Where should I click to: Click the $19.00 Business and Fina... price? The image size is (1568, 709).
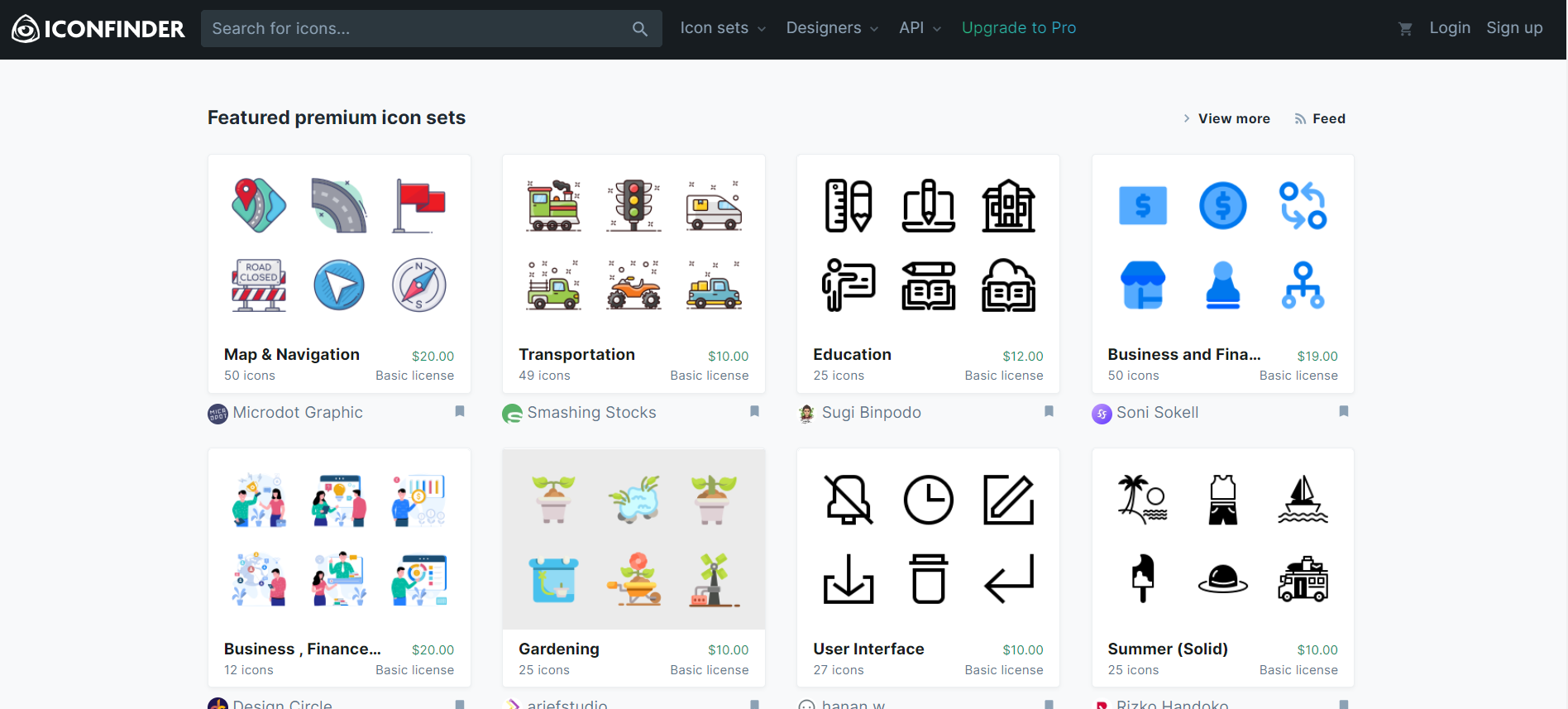[1317, 356]
